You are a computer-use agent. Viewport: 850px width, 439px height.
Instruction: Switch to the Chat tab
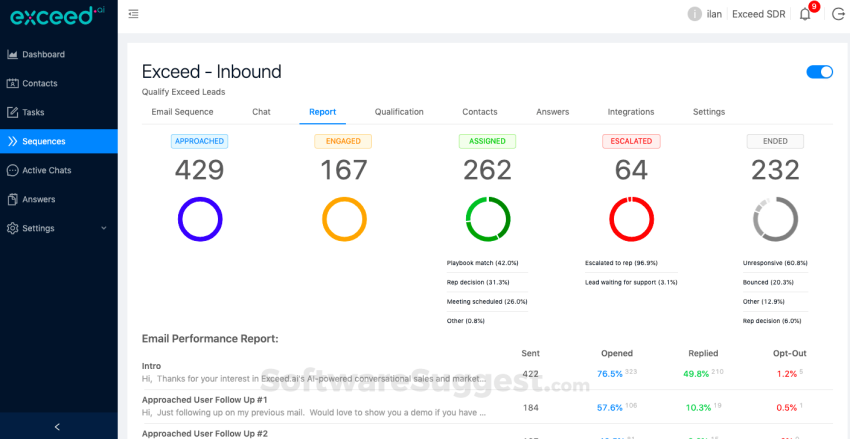261,112
